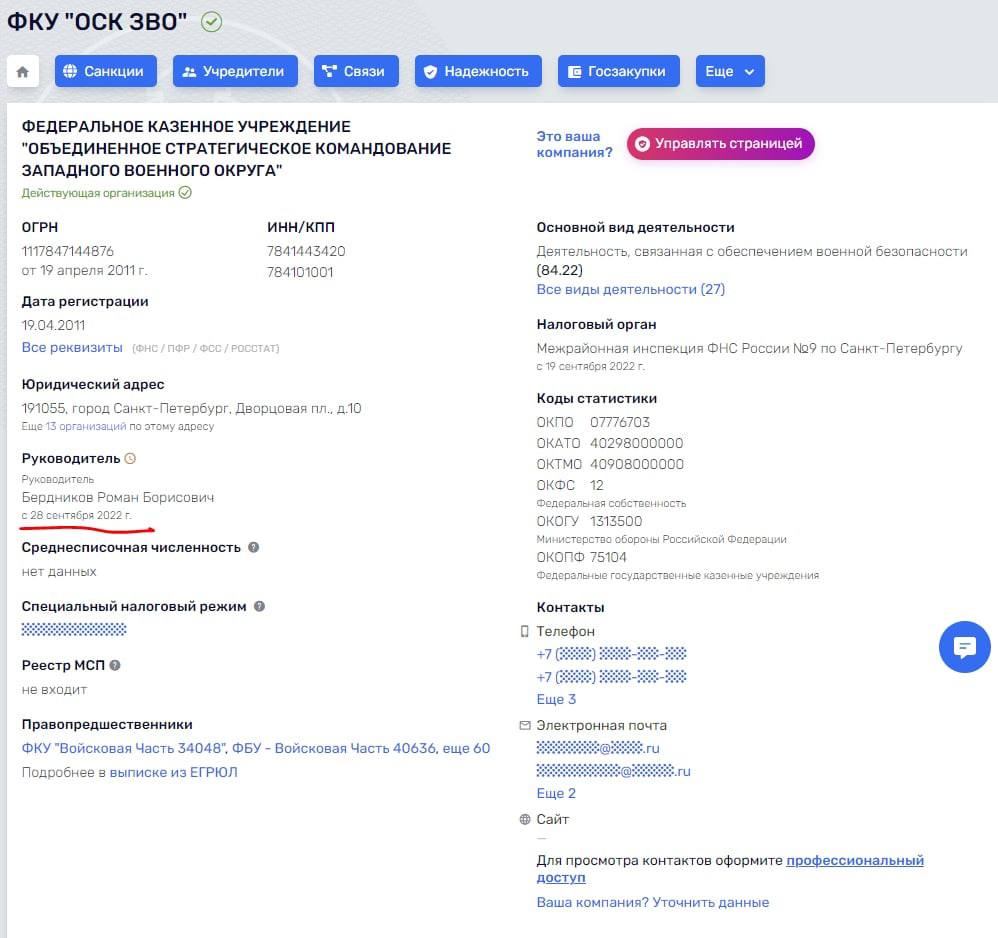
Task: Click the active status icon near Действующая организация
Action: coord(185,193)
